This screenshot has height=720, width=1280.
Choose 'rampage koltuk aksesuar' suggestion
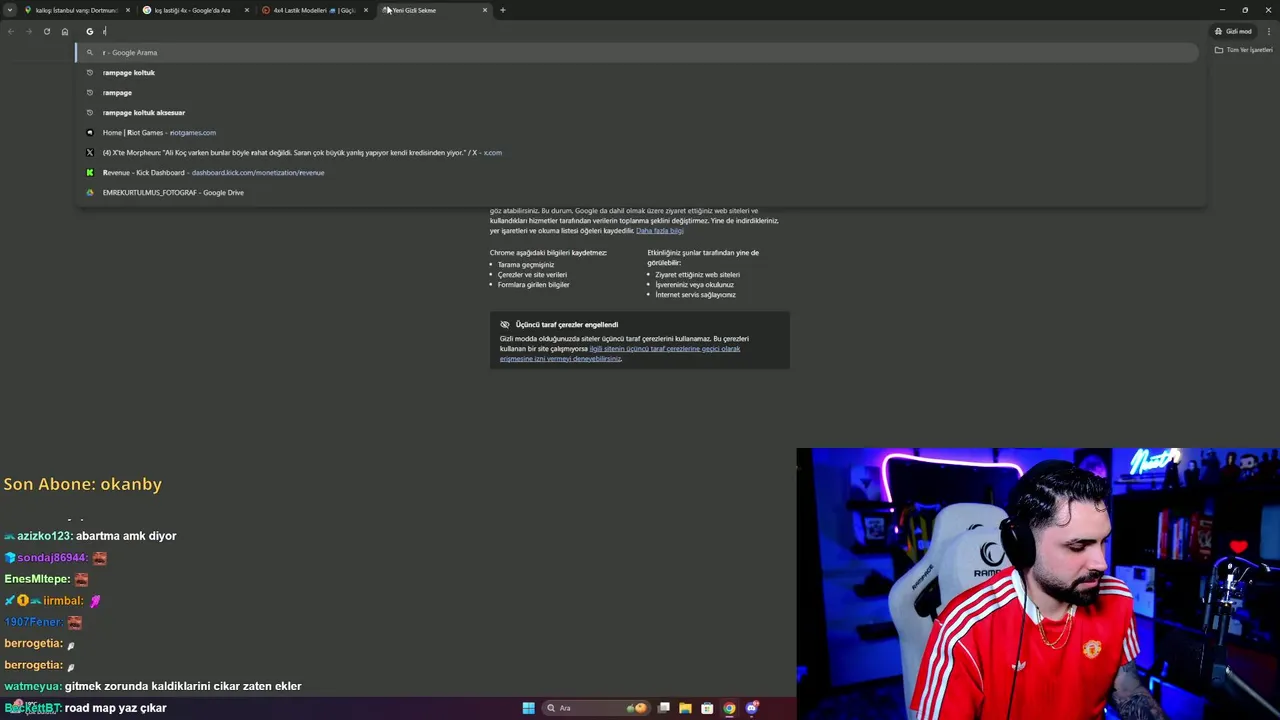click(638, 112)
